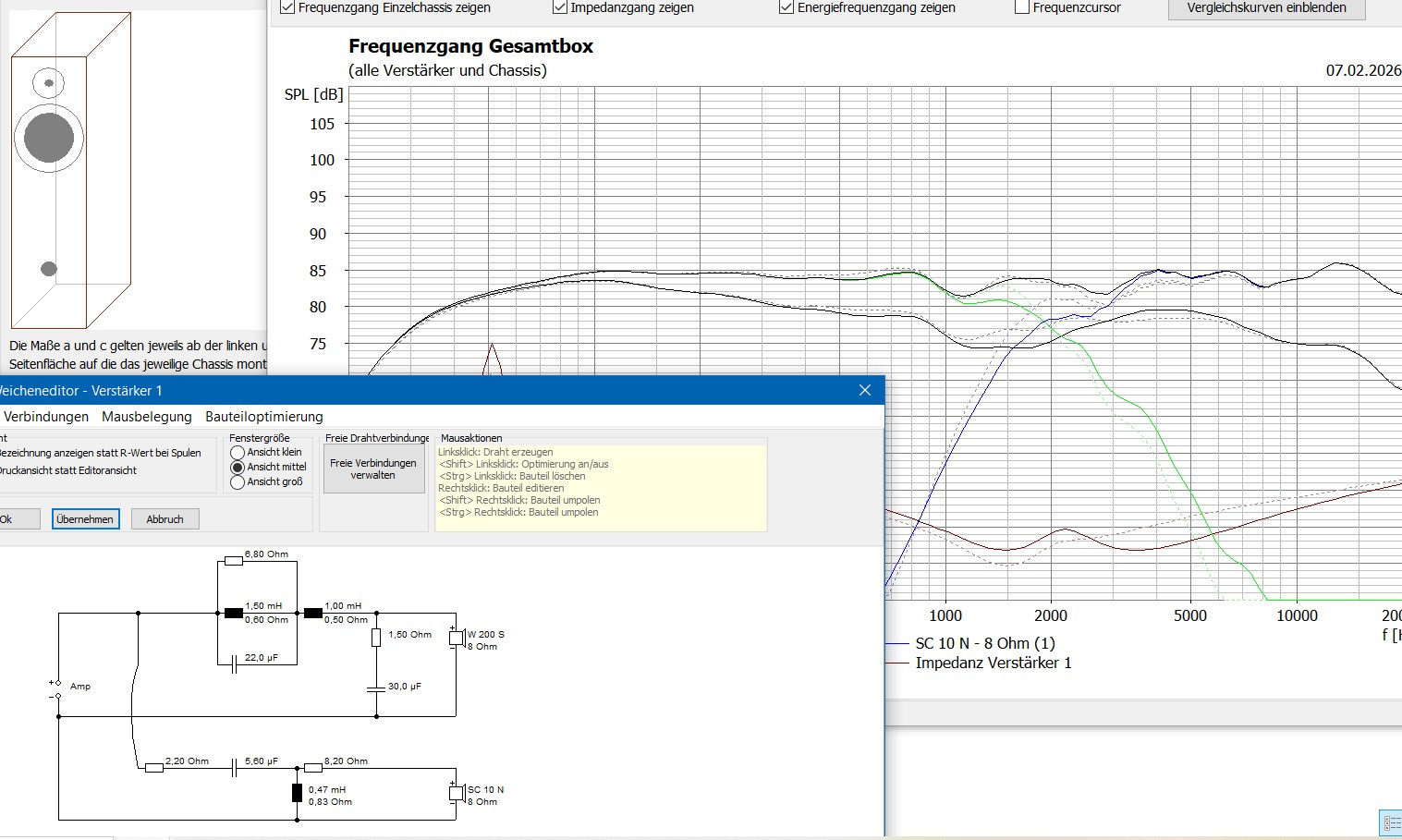The image size is (1402, 840).
Task: Select the 1,00 mH inductor component
Action: pyautogui.click(x=313, y=613)
